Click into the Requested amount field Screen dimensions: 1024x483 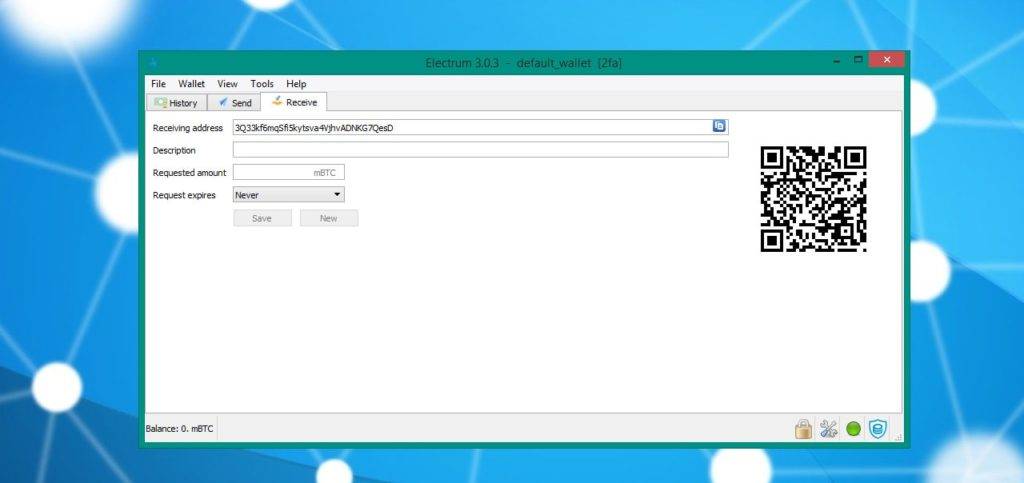click(x=288, y=173)
